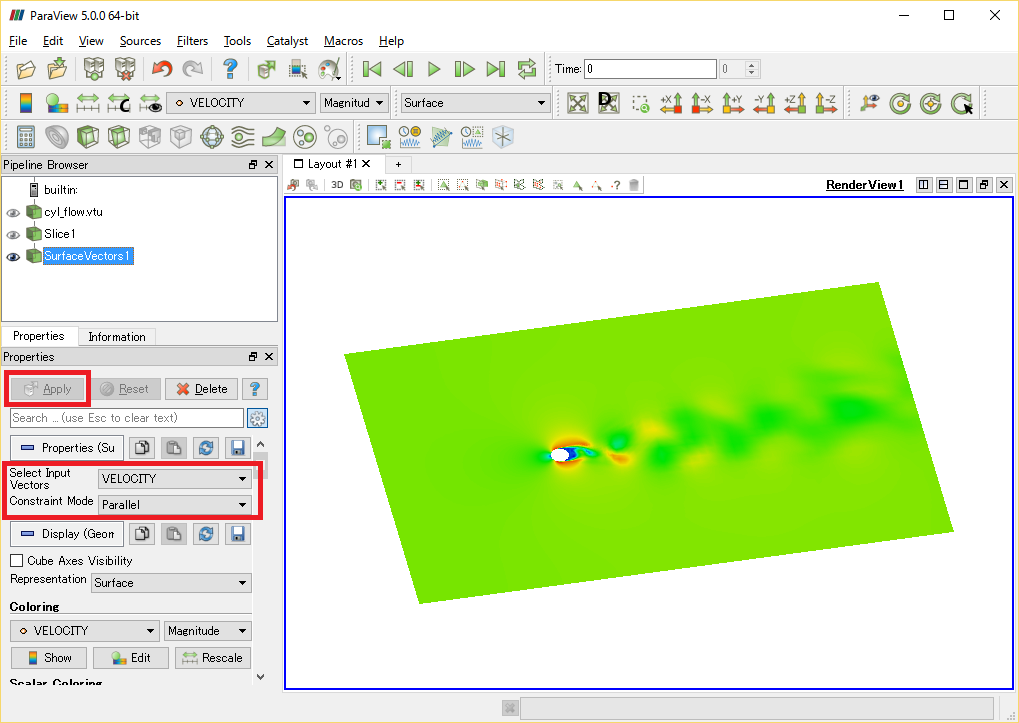
Task: Click the Time input field
Action: (651, 69)
